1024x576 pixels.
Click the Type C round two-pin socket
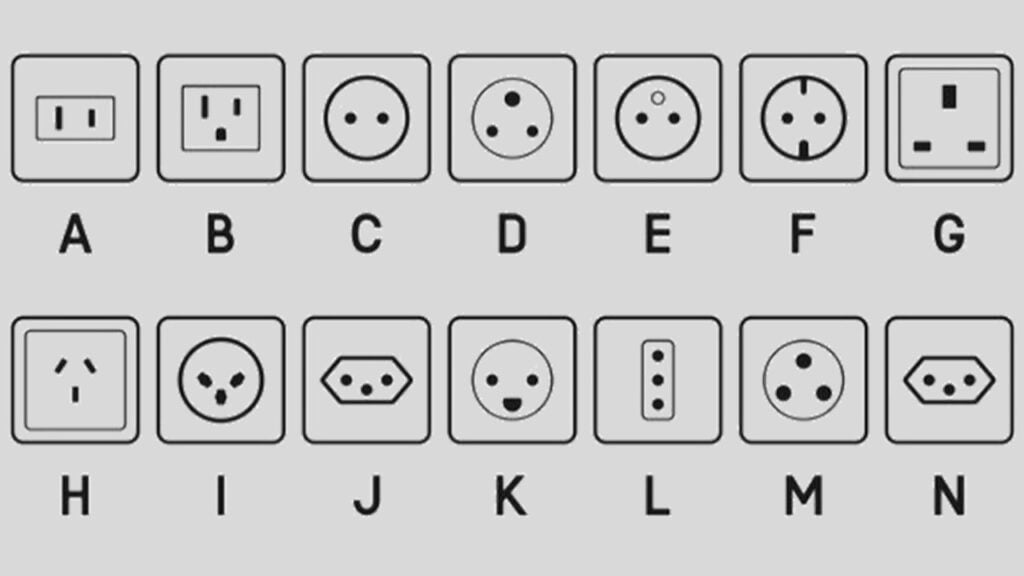[x=366, y=118]
